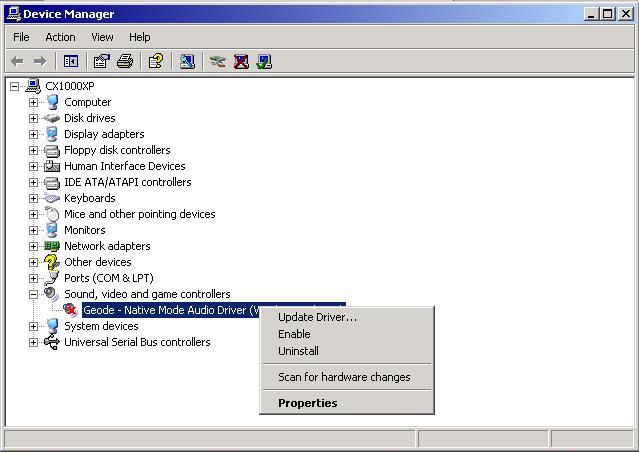
Task: Click the disabled Geode audio device icon
Action: coord(71,310)
